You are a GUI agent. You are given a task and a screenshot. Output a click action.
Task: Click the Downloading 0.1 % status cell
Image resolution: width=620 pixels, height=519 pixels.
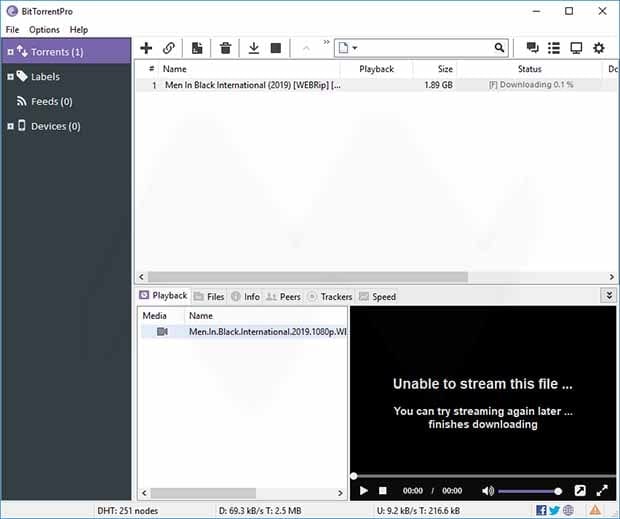pos(531,85)
